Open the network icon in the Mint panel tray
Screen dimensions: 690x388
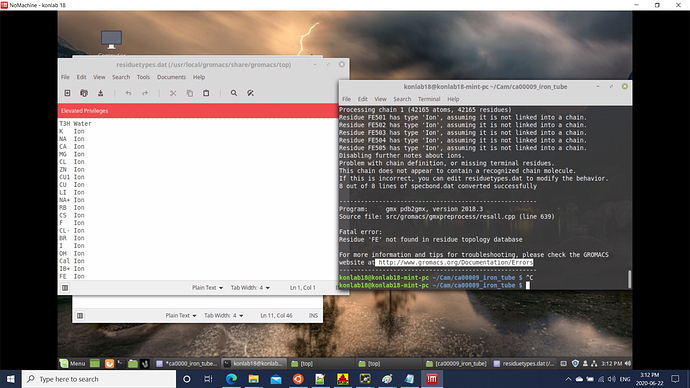click(x=594, y=363)
